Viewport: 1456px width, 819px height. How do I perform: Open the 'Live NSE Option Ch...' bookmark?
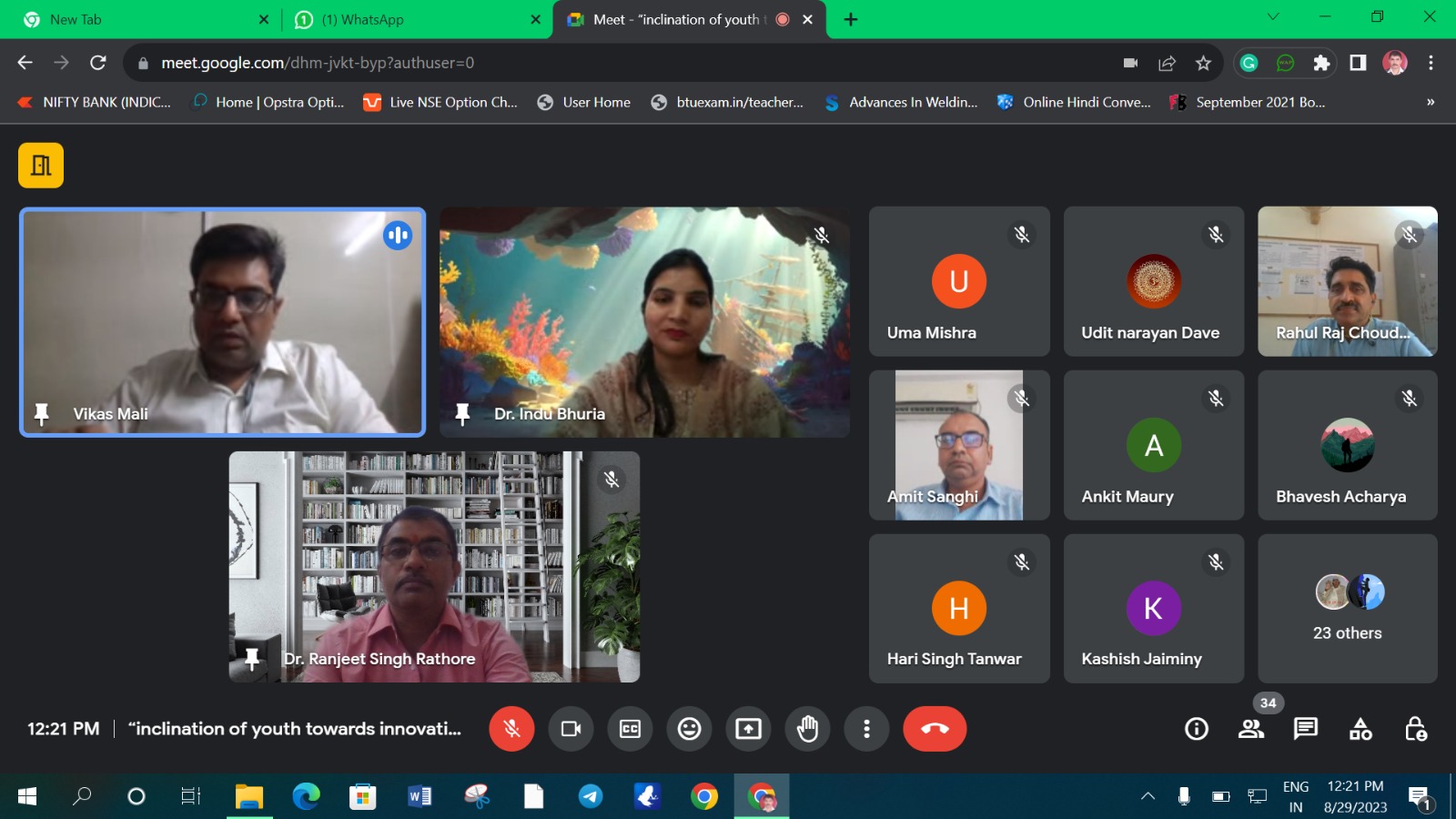440,102
